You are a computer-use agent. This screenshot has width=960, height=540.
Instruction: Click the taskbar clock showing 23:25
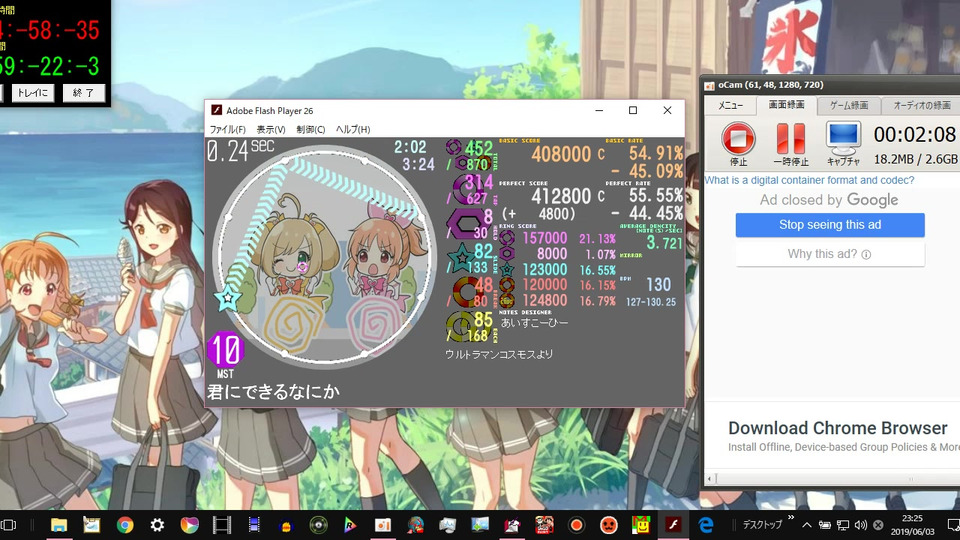(x=912, y=525)
